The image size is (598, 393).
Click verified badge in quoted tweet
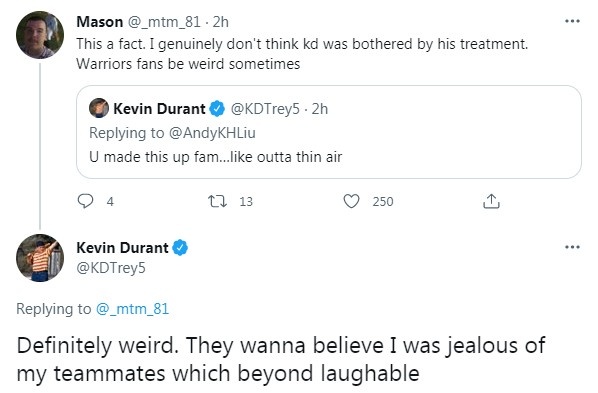tap(217, 109)
